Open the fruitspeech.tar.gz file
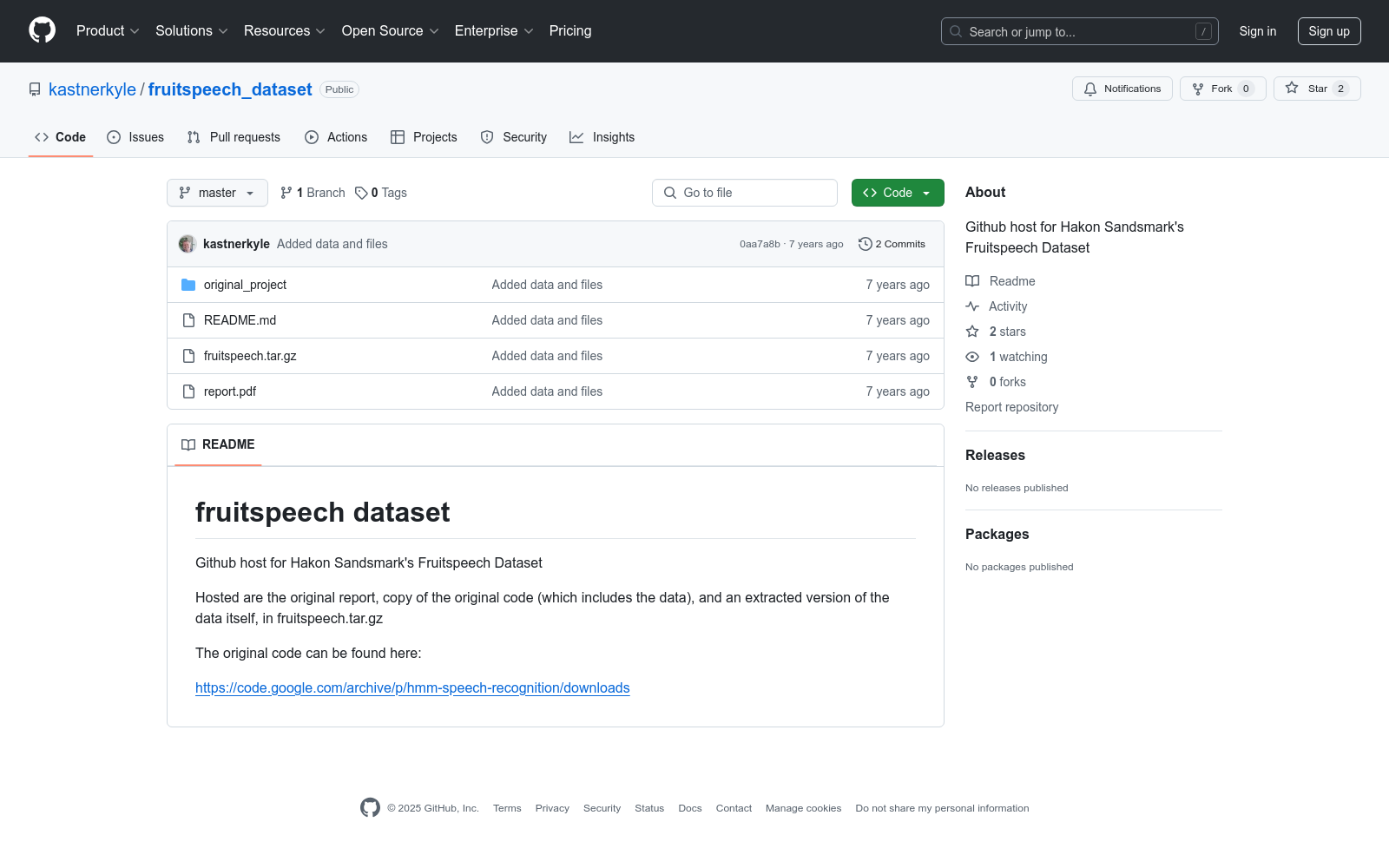This screenshot has height=868, width=1389. coord(250,356)
